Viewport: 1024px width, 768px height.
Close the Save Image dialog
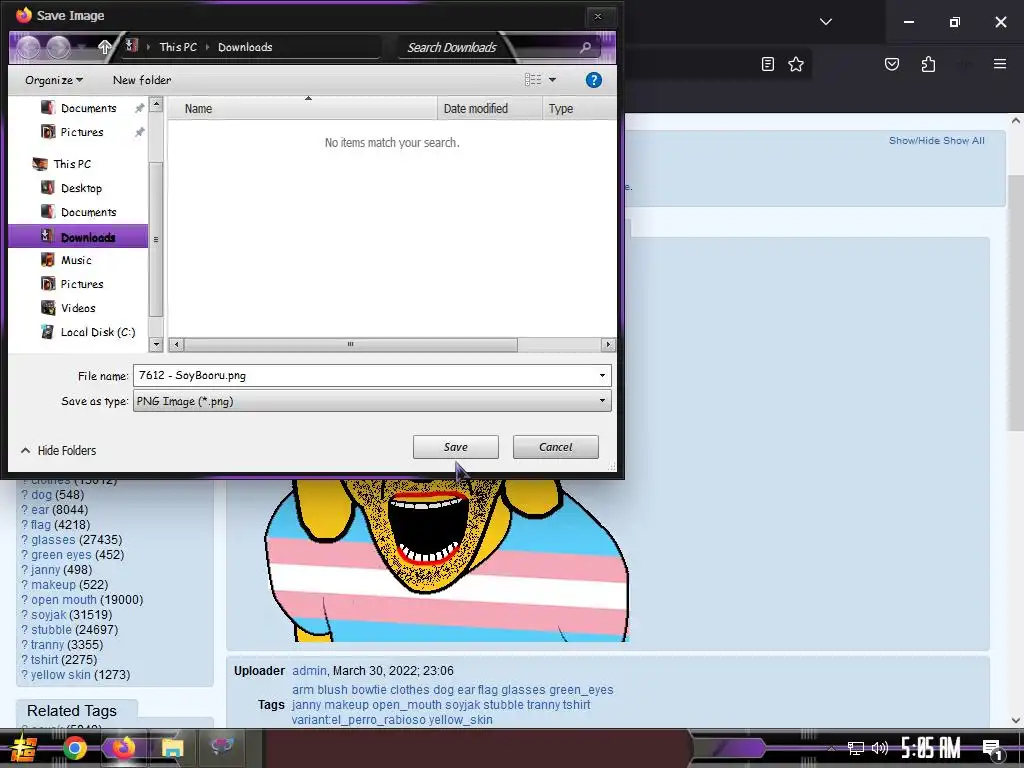click(598, 16)
